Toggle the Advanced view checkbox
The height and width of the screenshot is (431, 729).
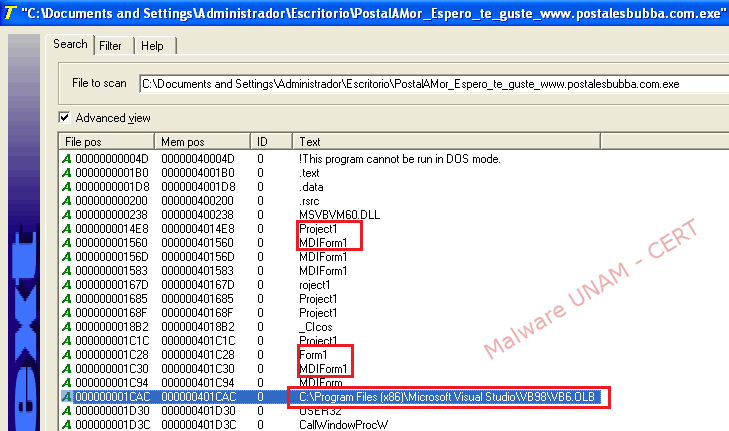point(64,118)
